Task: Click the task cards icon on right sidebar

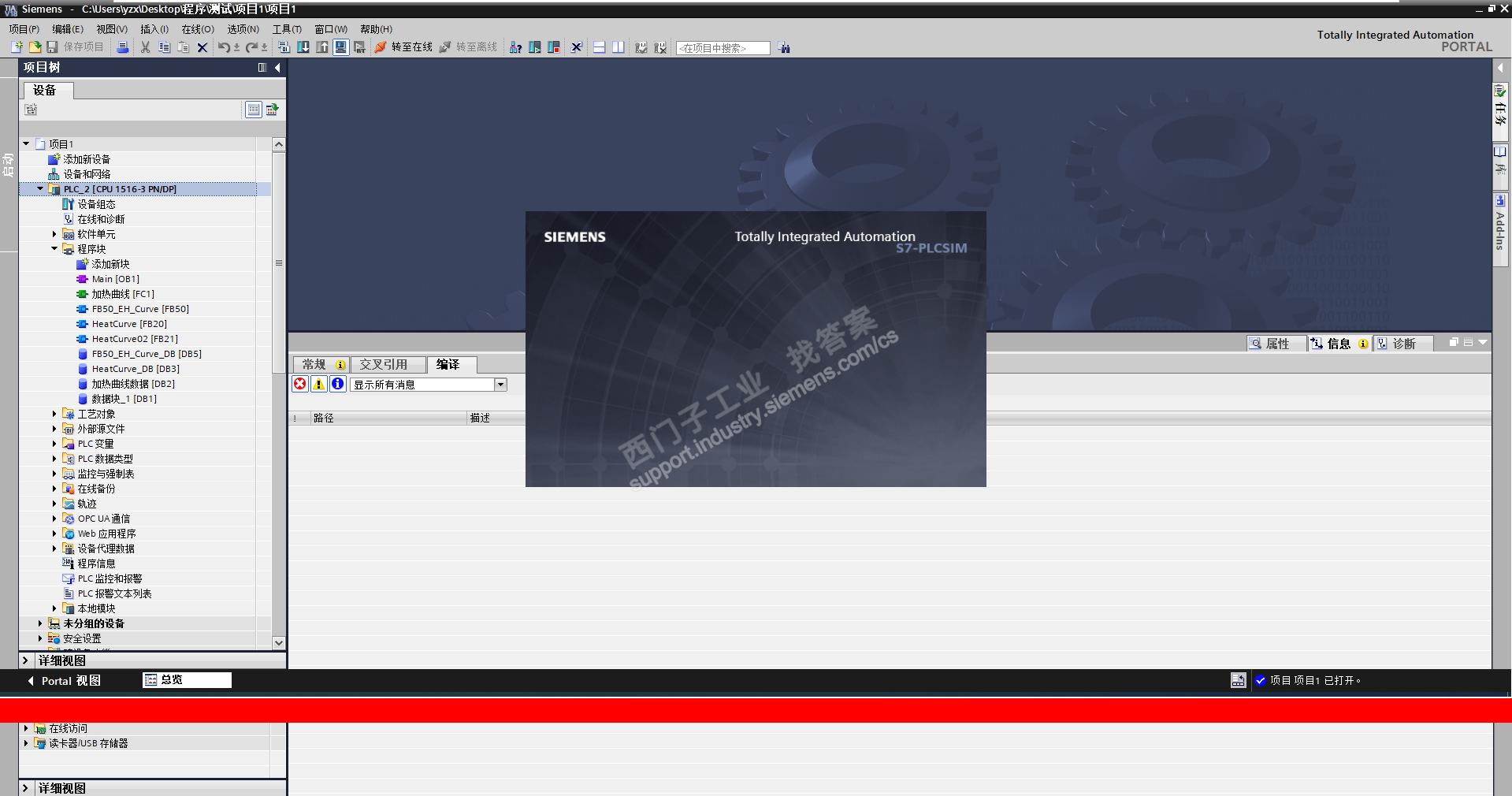Action: coord(1500,91)
